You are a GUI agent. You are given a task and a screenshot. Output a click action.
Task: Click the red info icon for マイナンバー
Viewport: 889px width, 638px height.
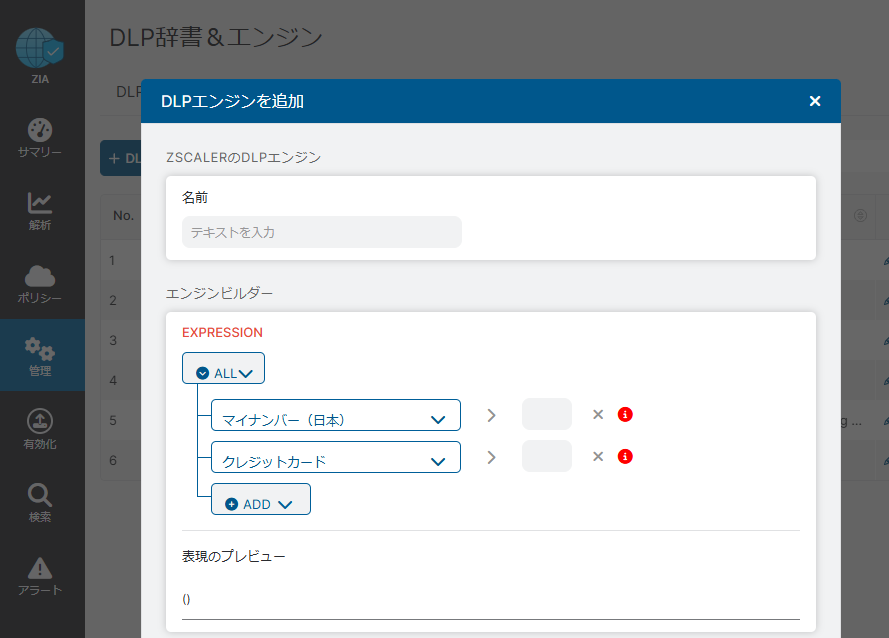[625, 415]
